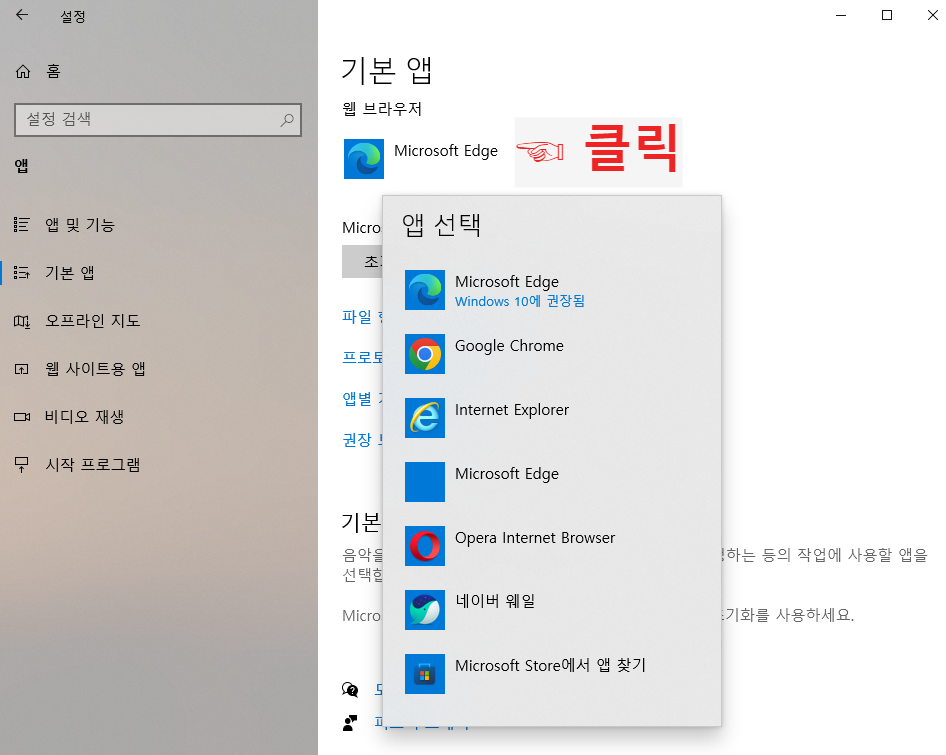Click the Apps for websites icon
This screenshot has width=946, height=755.
[x=22, y=369]
